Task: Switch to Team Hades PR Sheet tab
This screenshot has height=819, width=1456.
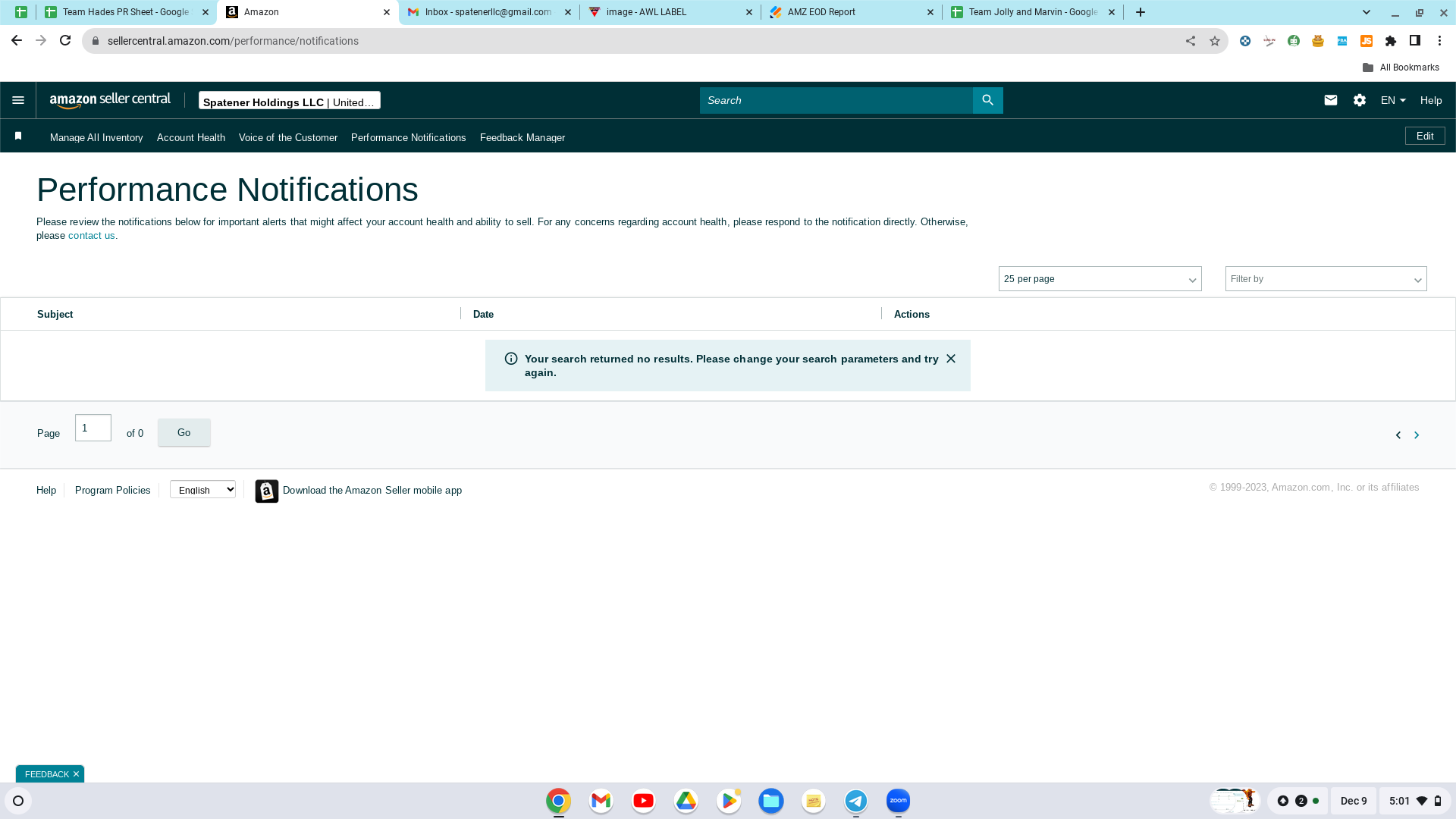Action: pos(125,12)
